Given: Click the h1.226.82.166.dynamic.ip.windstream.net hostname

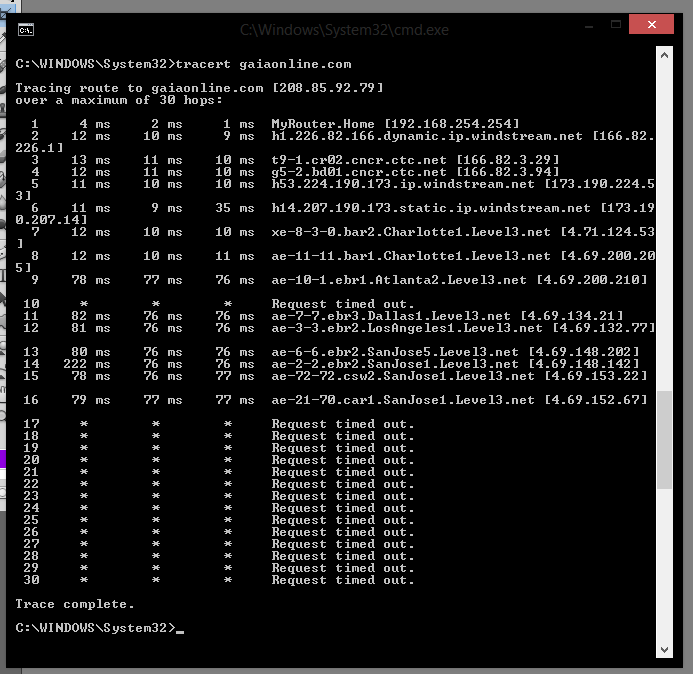Looking at the screenshot, I should pyautogui.click(x=426, y=136).
